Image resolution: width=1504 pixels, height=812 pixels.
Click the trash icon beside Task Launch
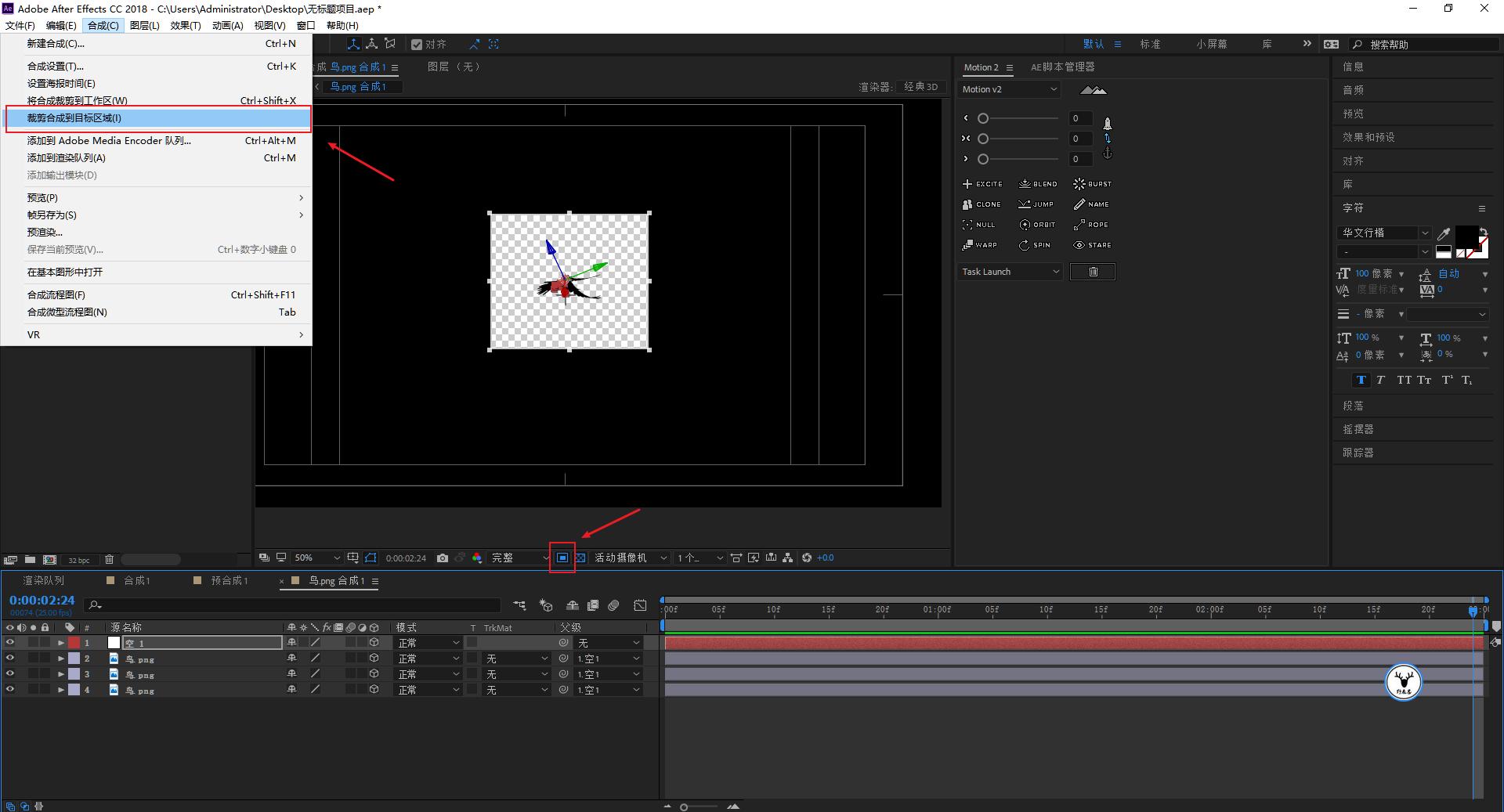point(1093,272)
